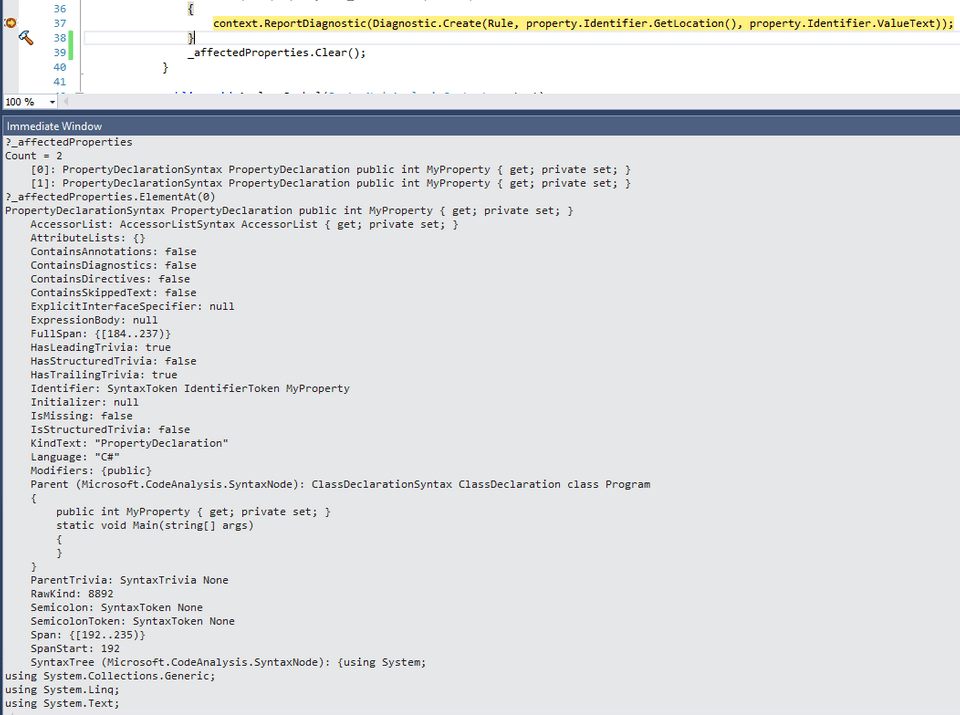Click the SpanStart: 192 line
The image size is (960, 715).
click(x=75, y=648)
